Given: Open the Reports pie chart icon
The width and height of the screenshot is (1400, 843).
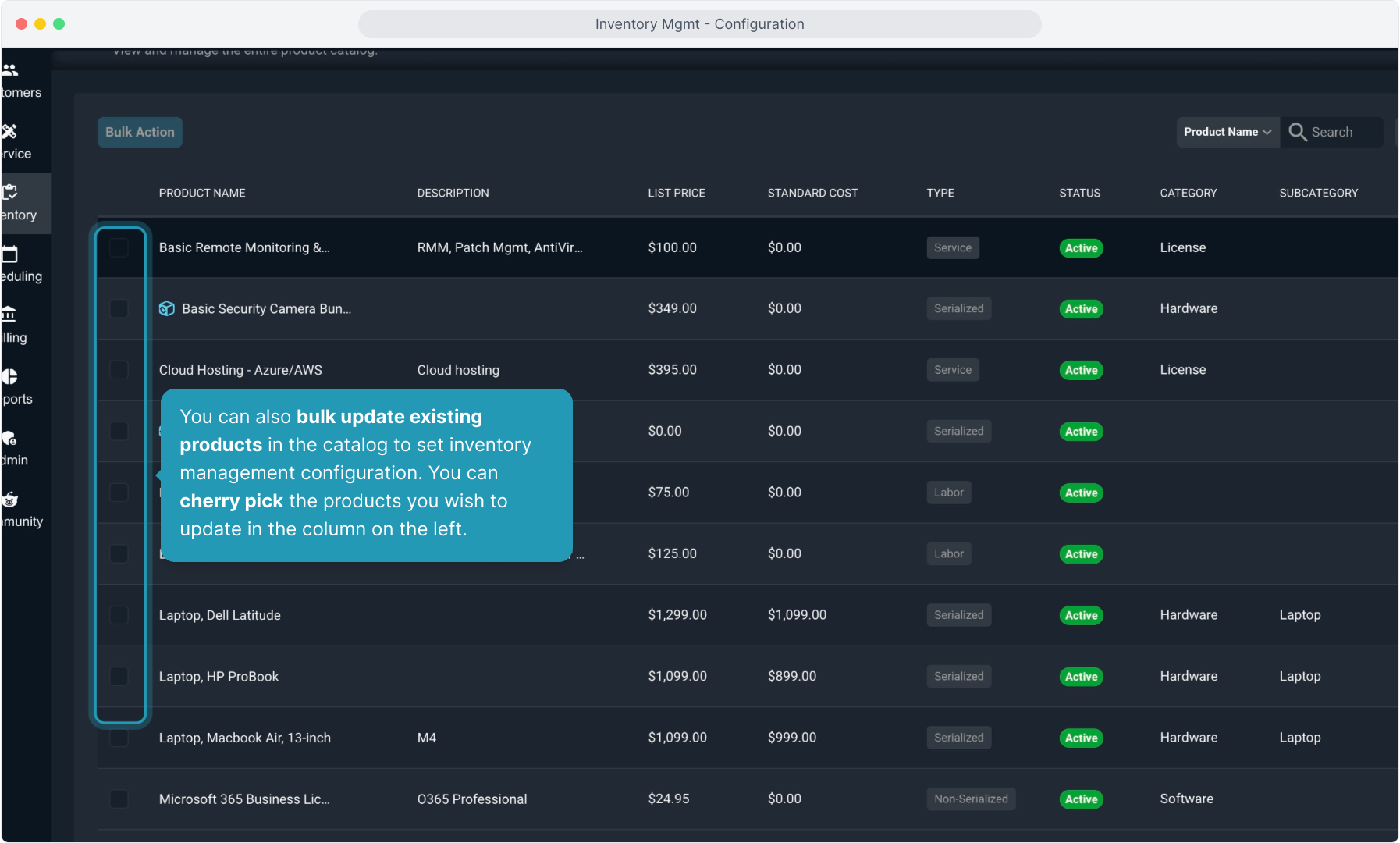Looking at the screenshot, I should point(9,376).
